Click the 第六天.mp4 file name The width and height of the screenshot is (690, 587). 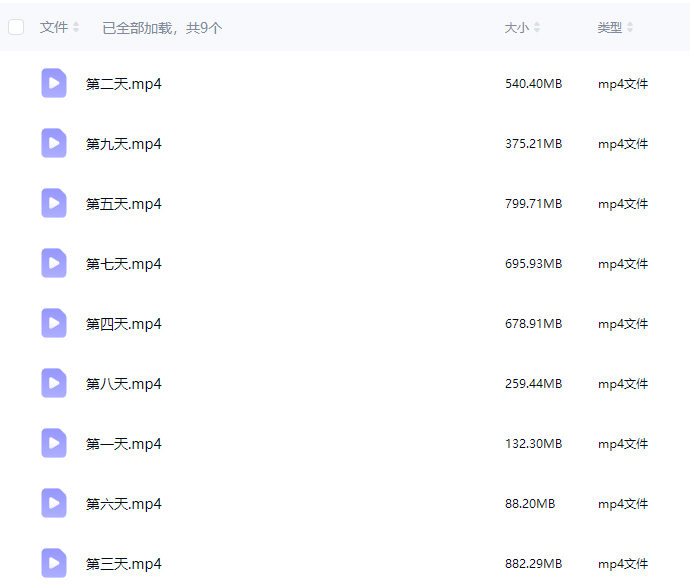tap(123, 504)
